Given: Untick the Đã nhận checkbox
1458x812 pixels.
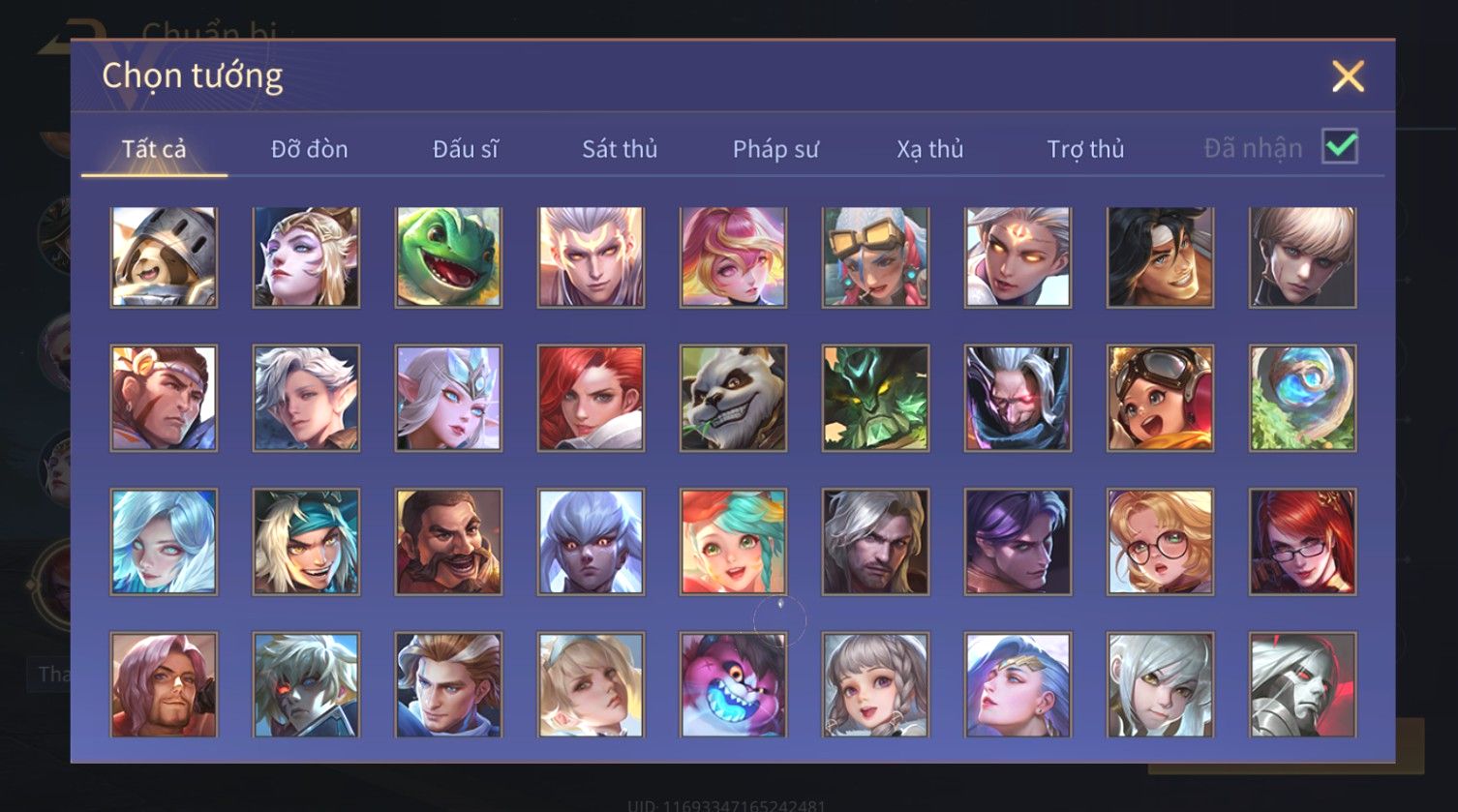Looking at the screenshot, I should 1340,147.
